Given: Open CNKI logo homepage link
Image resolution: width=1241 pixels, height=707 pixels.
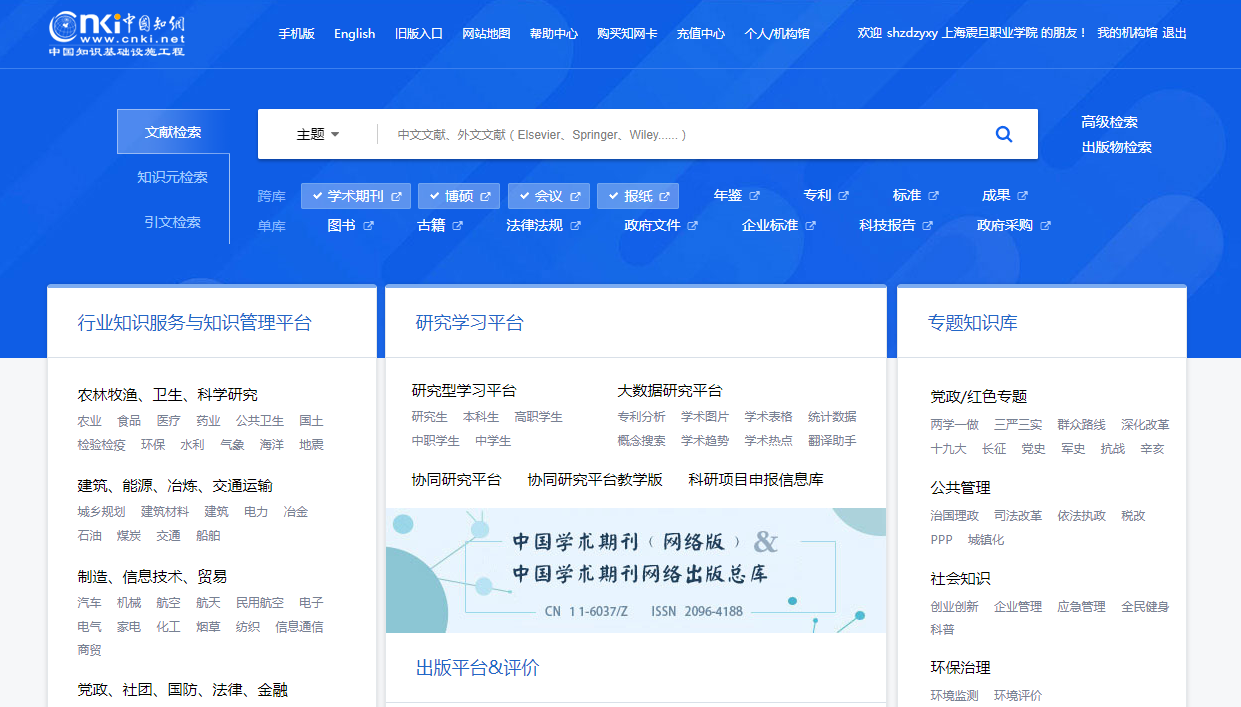Looking at the screenshot, I should (x=117, y=34).
